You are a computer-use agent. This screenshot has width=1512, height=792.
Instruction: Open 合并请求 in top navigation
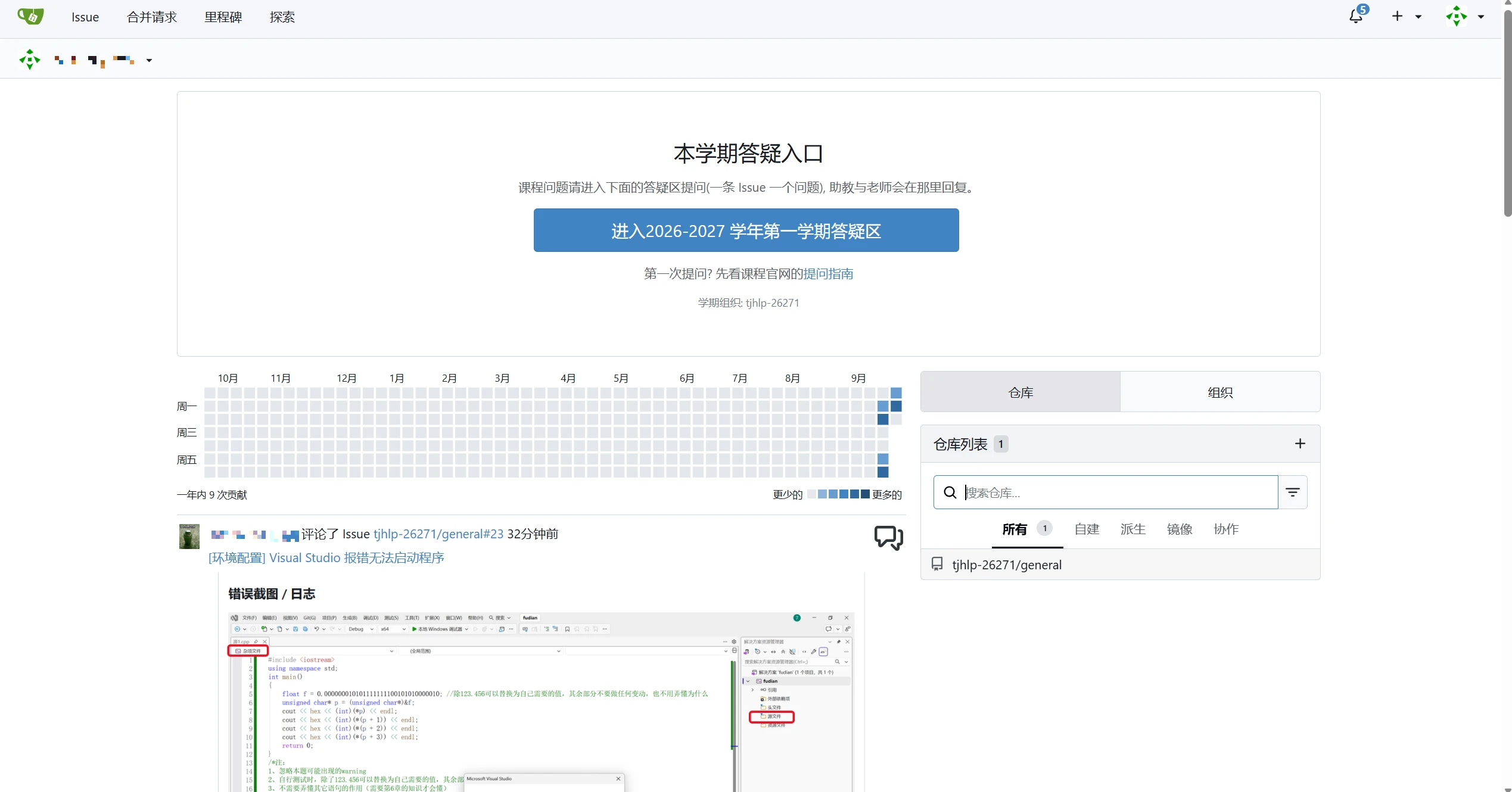(x=152, y=17)
